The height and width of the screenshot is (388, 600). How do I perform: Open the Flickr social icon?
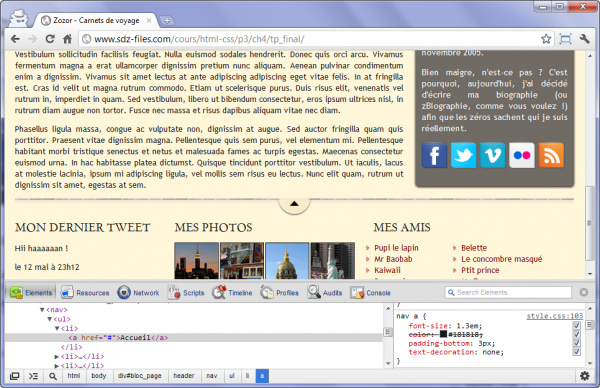(522, 155)
